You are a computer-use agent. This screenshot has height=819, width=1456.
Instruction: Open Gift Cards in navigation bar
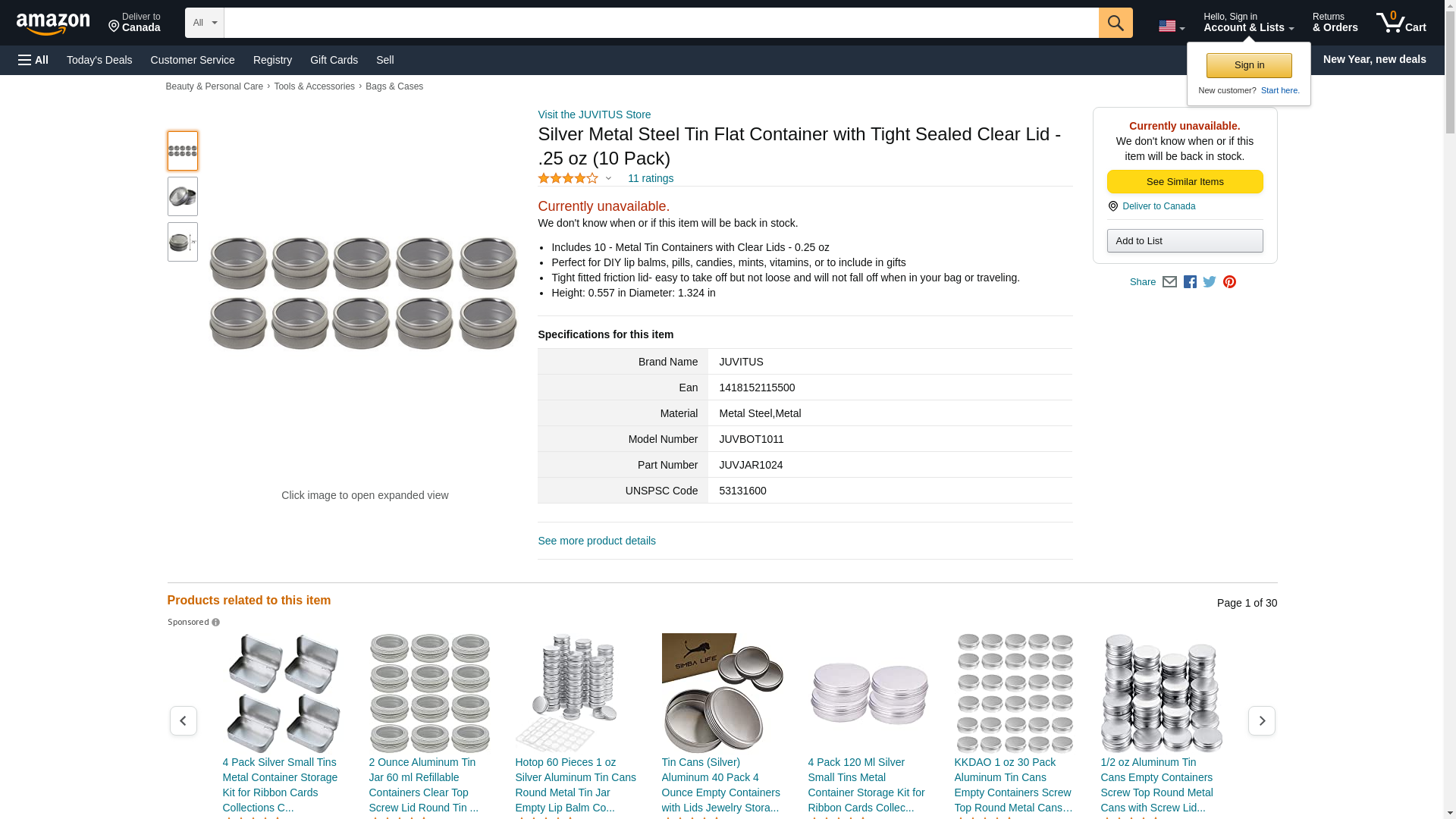pos(334,60)
